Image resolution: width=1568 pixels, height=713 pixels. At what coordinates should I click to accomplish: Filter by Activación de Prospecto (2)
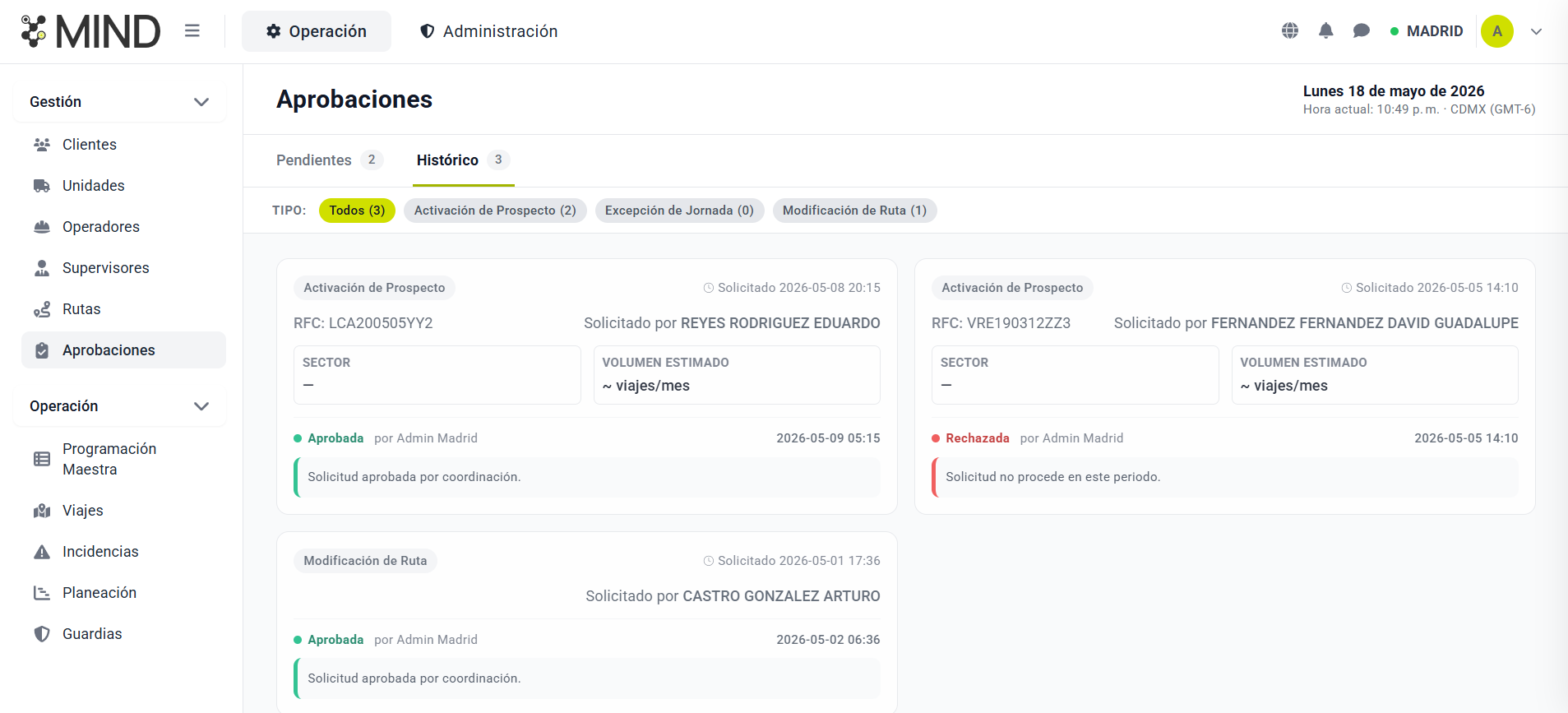tap(495, 211)
